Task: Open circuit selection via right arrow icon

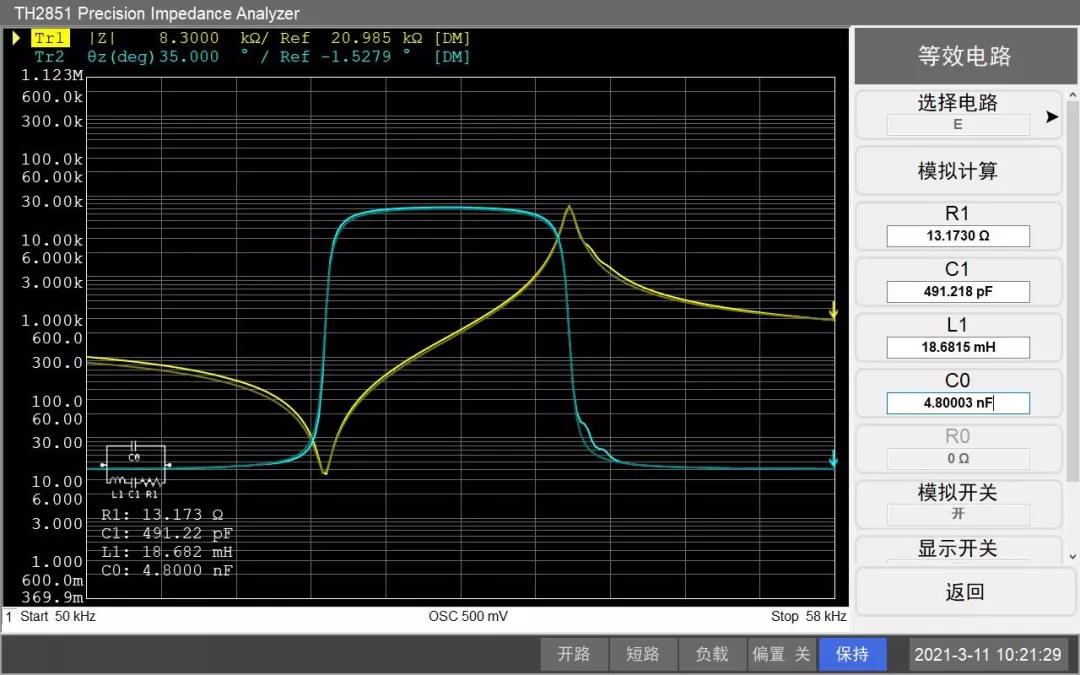Action: pyautogui.click(x=1051, y=116)
